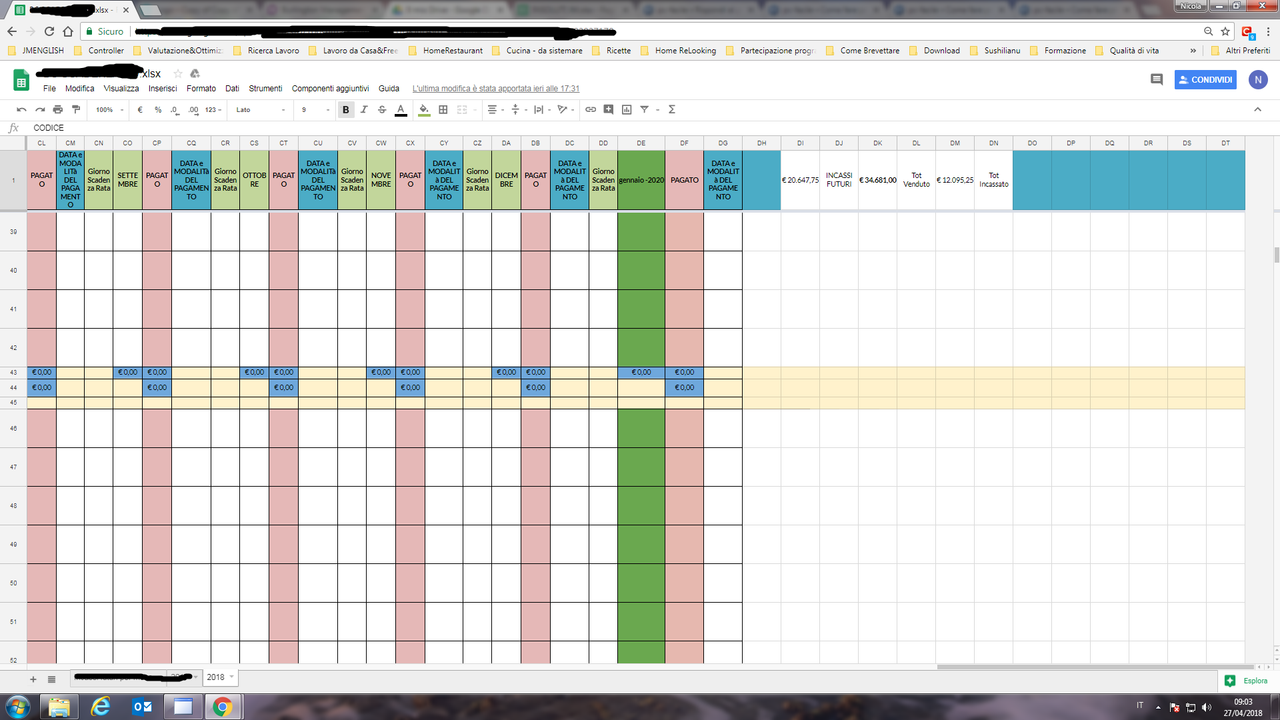Viewport: 1280px width, 720px height.
Task: Open the fill color picker
Action: point(424,109)
